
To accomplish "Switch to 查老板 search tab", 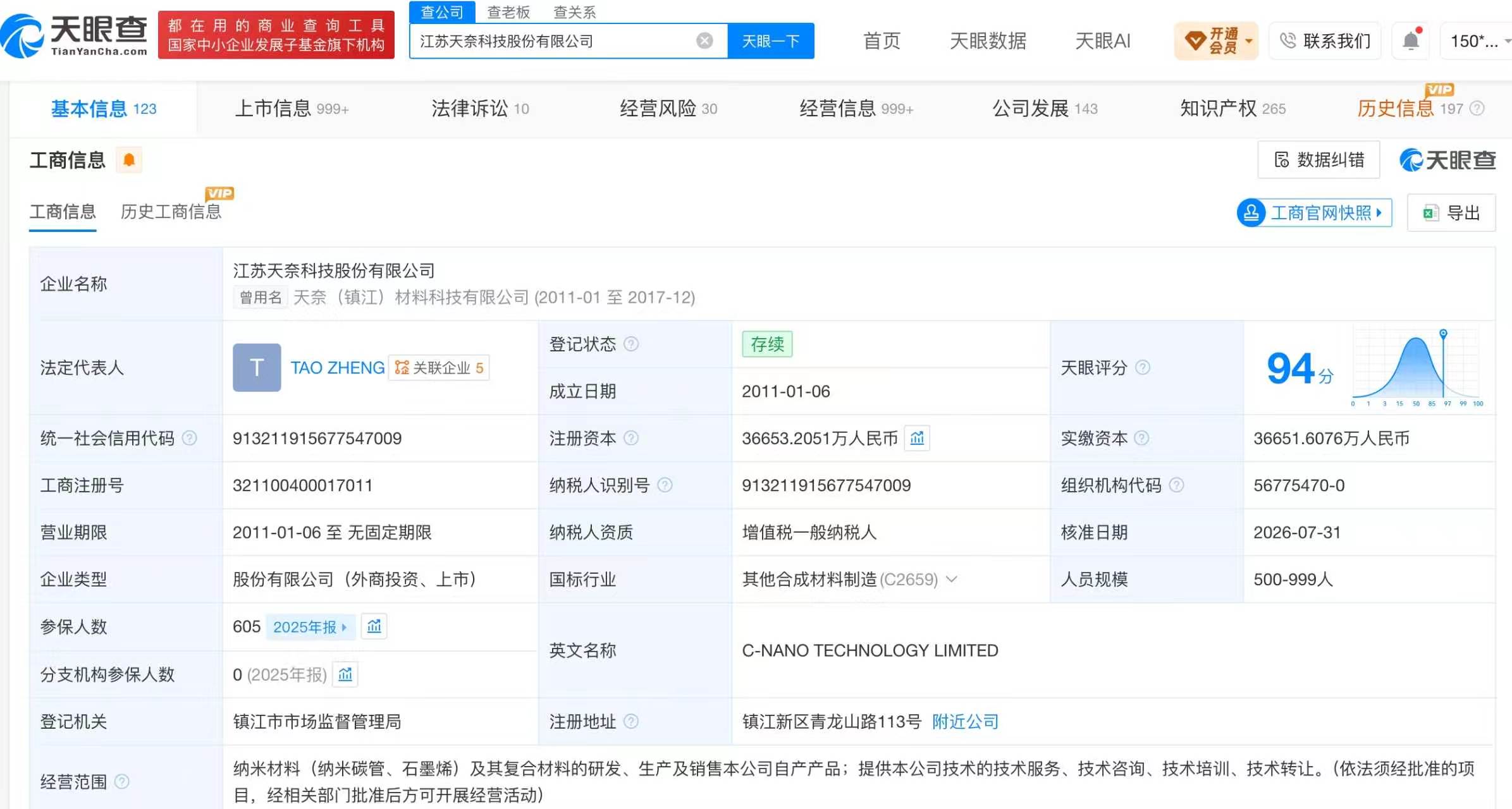I will (508, 12).
